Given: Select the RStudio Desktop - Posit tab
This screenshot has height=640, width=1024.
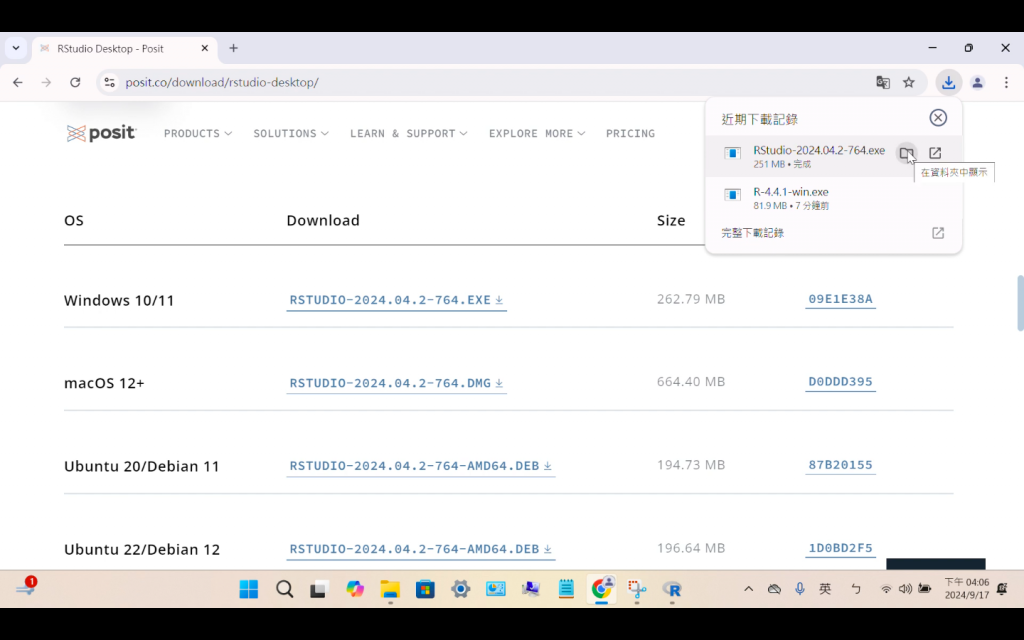Looking at the screenshot, I should tap(124, 48).
